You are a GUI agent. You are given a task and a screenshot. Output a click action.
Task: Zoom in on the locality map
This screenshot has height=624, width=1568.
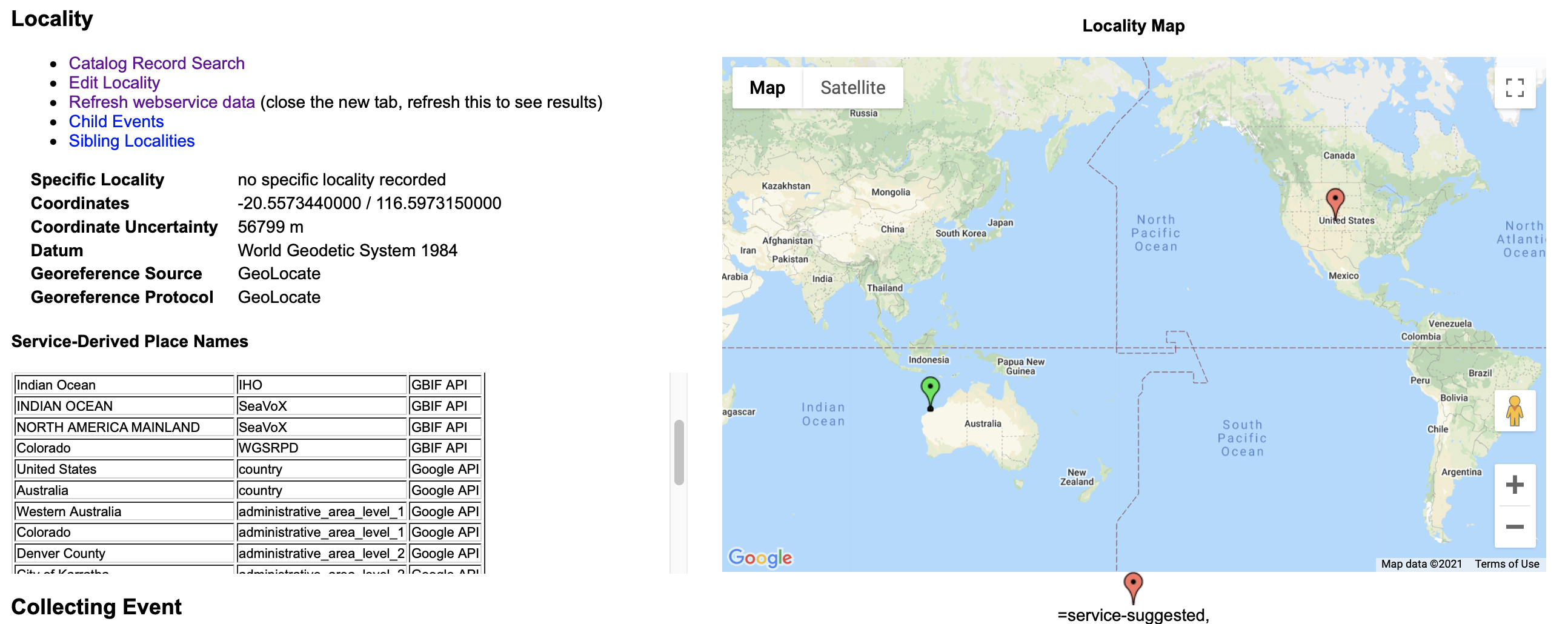pyautogui.click(x=1515, y=485)
